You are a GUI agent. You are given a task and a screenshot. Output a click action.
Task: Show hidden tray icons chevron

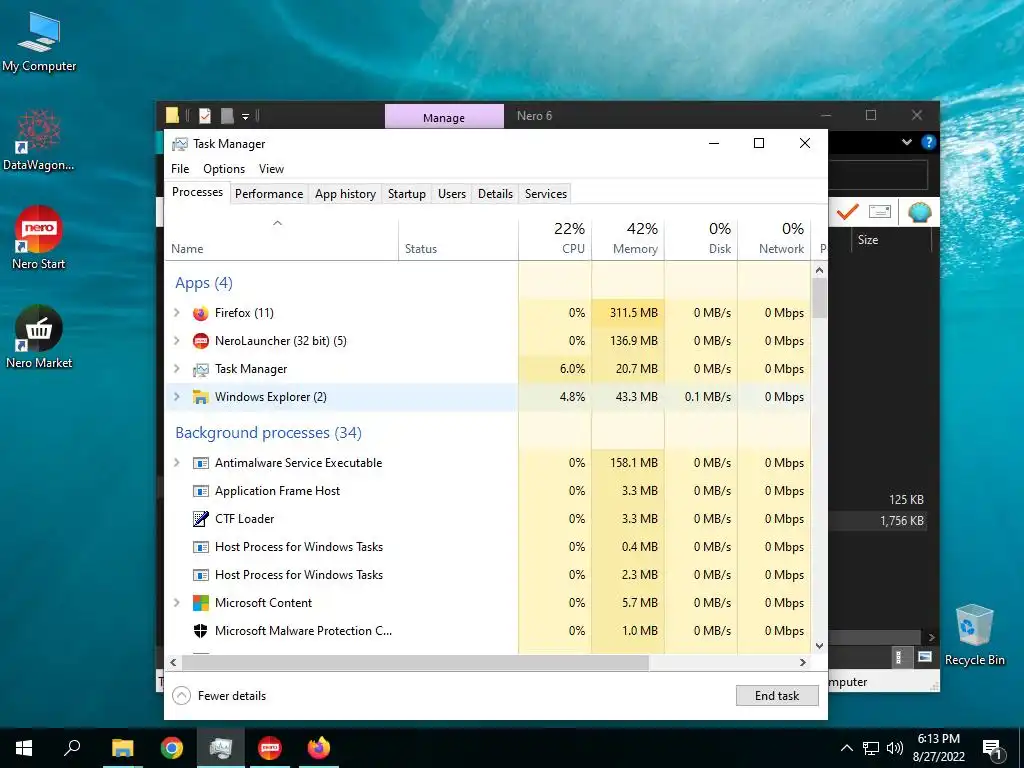[x=846, y=748]
